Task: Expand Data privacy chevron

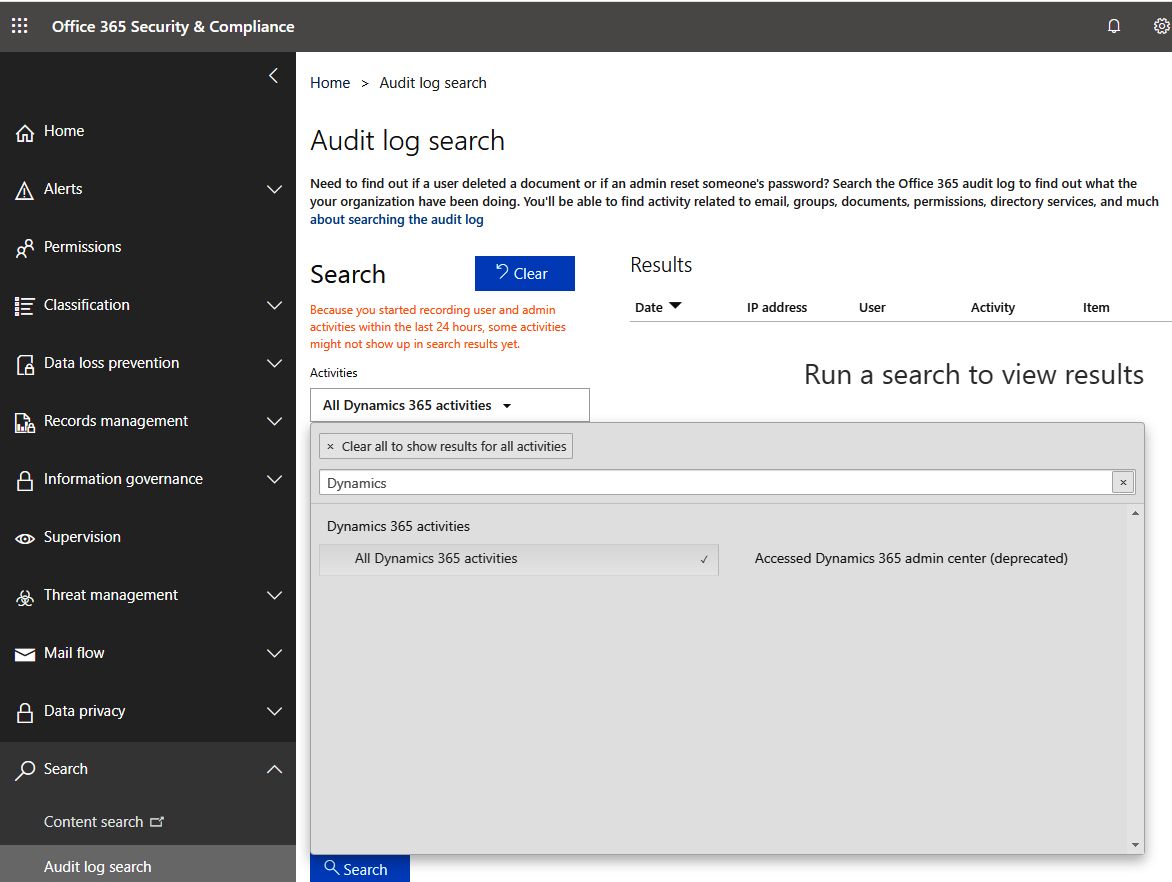Action: pos(274,712)
